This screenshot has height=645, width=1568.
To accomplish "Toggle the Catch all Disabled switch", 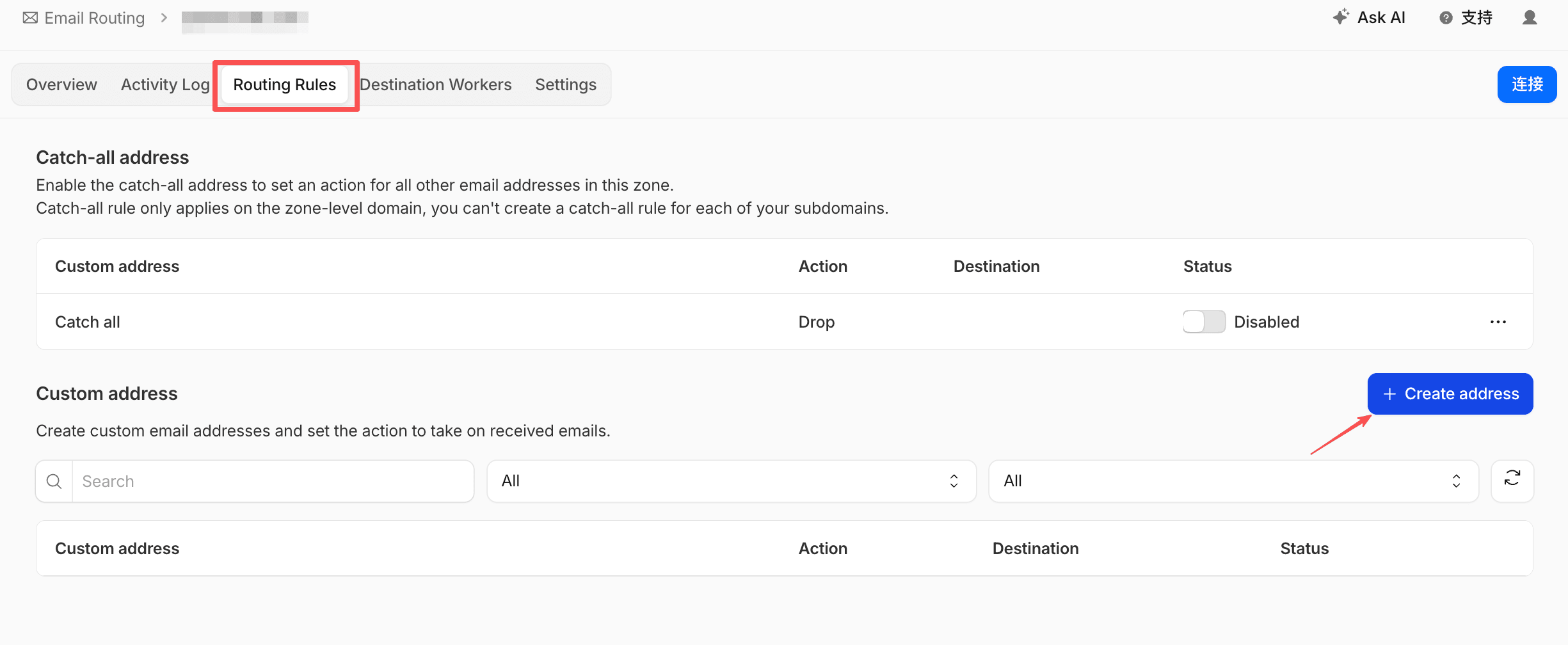I will pos(1204,322).
